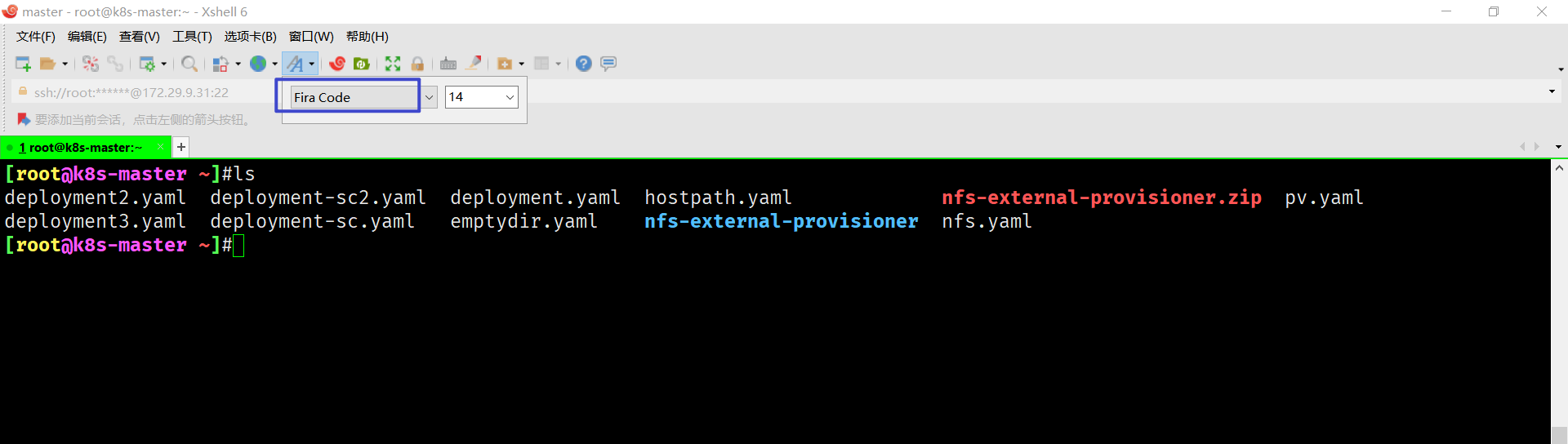Click the ssh address bar field
This screenshot has height=444, width=1568.
coord(139,92)
